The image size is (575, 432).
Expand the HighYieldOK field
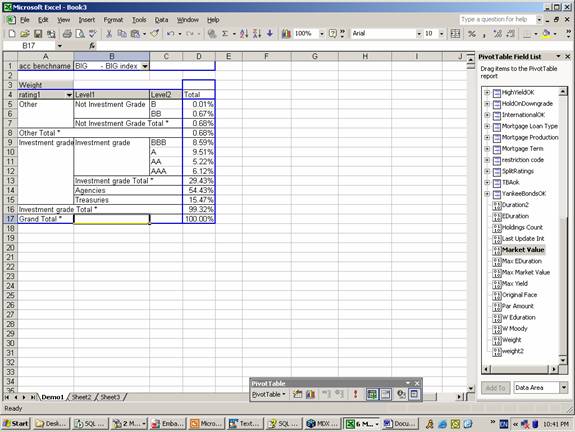point(487,92)
